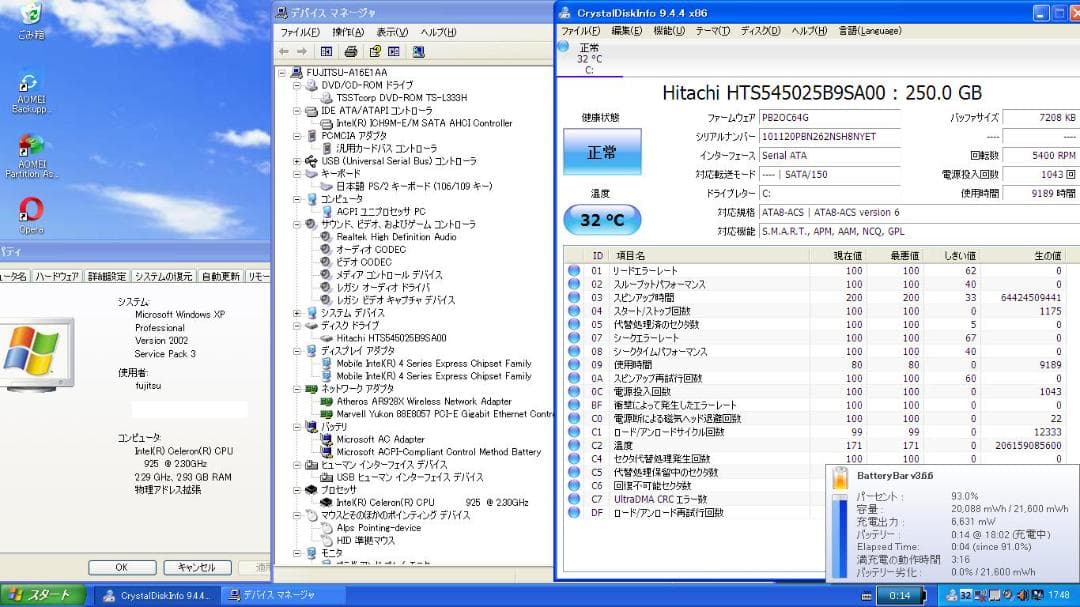Screen dimensions: 1080x607
Task: Click the 32°C temperature indicator in CrystalDiskInfo
Action: (x=604, y=219)
